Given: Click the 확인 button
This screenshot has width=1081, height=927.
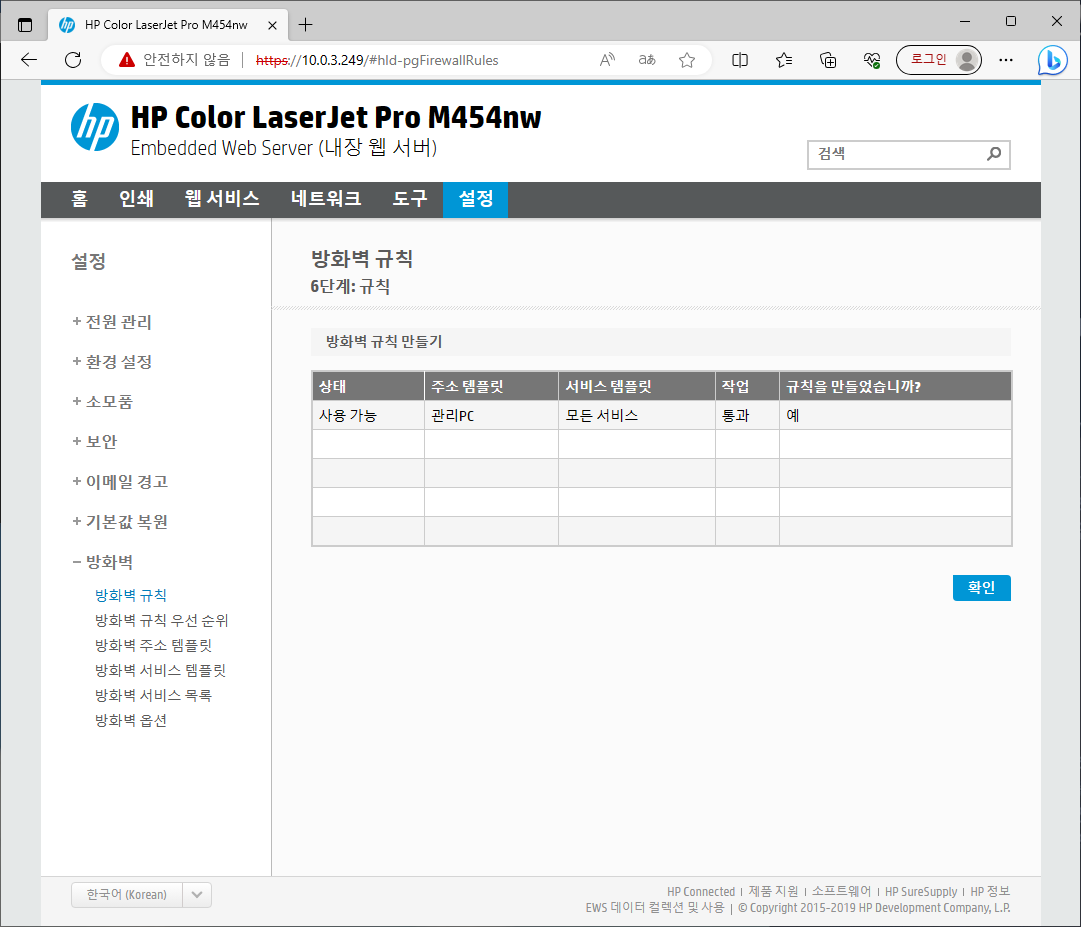Looking at the screenshot, I should (x=982, y=588).
